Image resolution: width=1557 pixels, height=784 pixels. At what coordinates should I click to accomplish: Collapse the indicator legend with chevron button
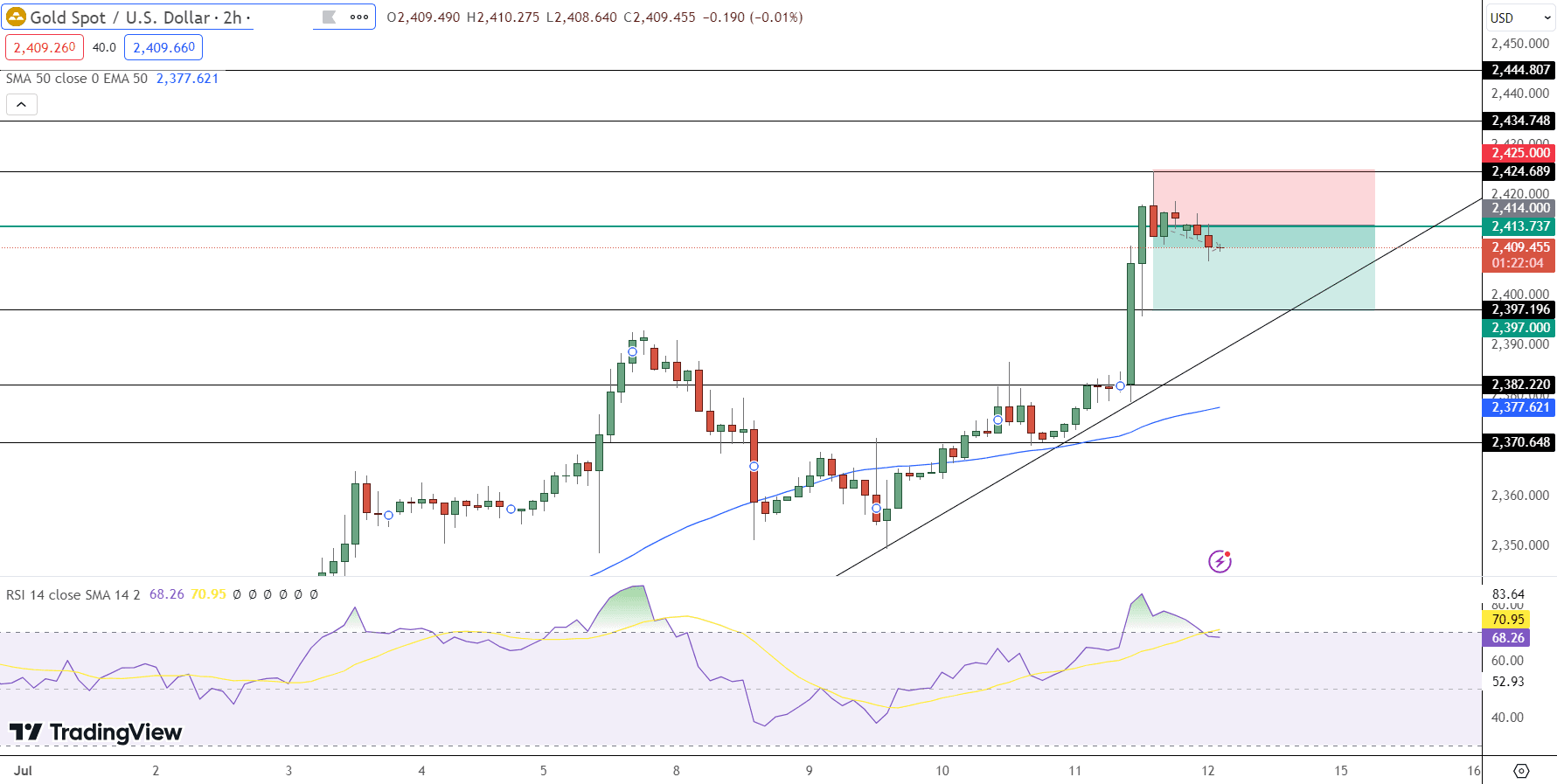tap(22, 105)
